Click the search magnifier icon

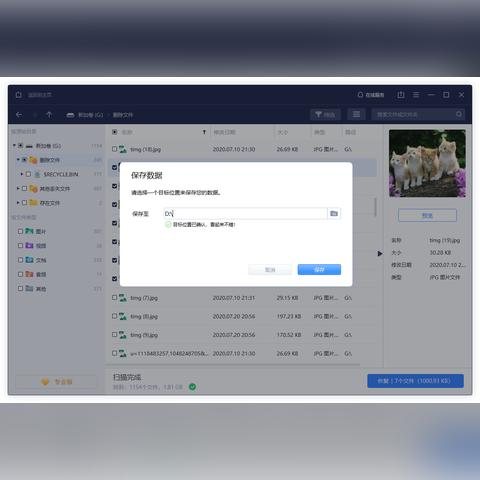pyautogui.click(x=459, y=114)
